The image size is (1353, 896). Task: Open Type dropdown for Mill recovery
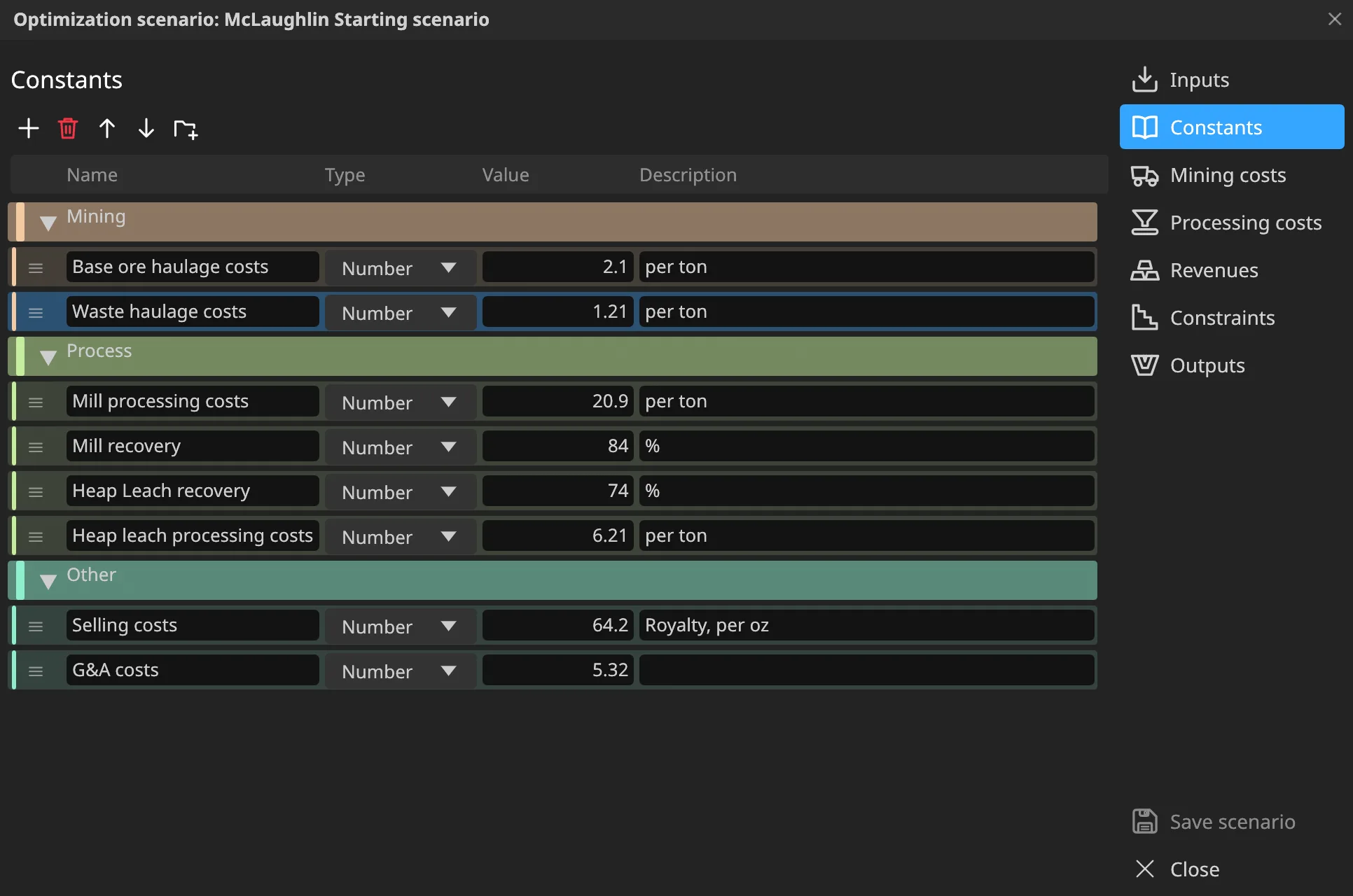click(401, 447)
